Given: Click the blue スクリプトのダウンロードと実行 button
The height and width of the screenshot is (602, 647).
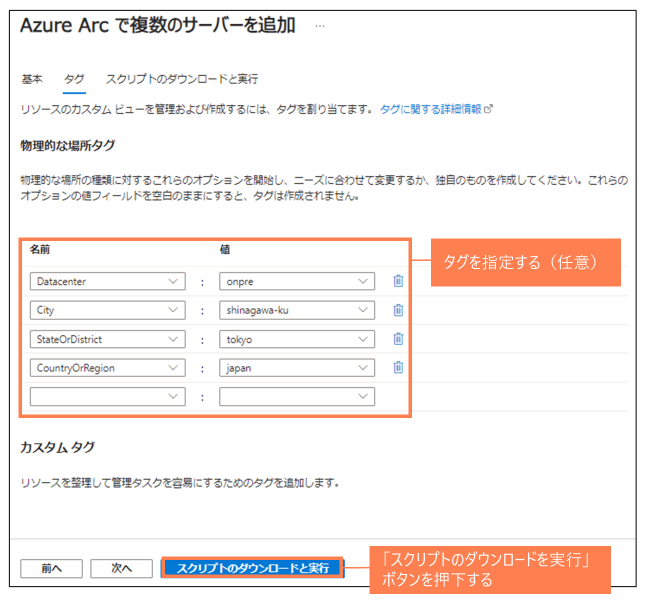Looking at the screenshot, I should [x=253, y=568].
